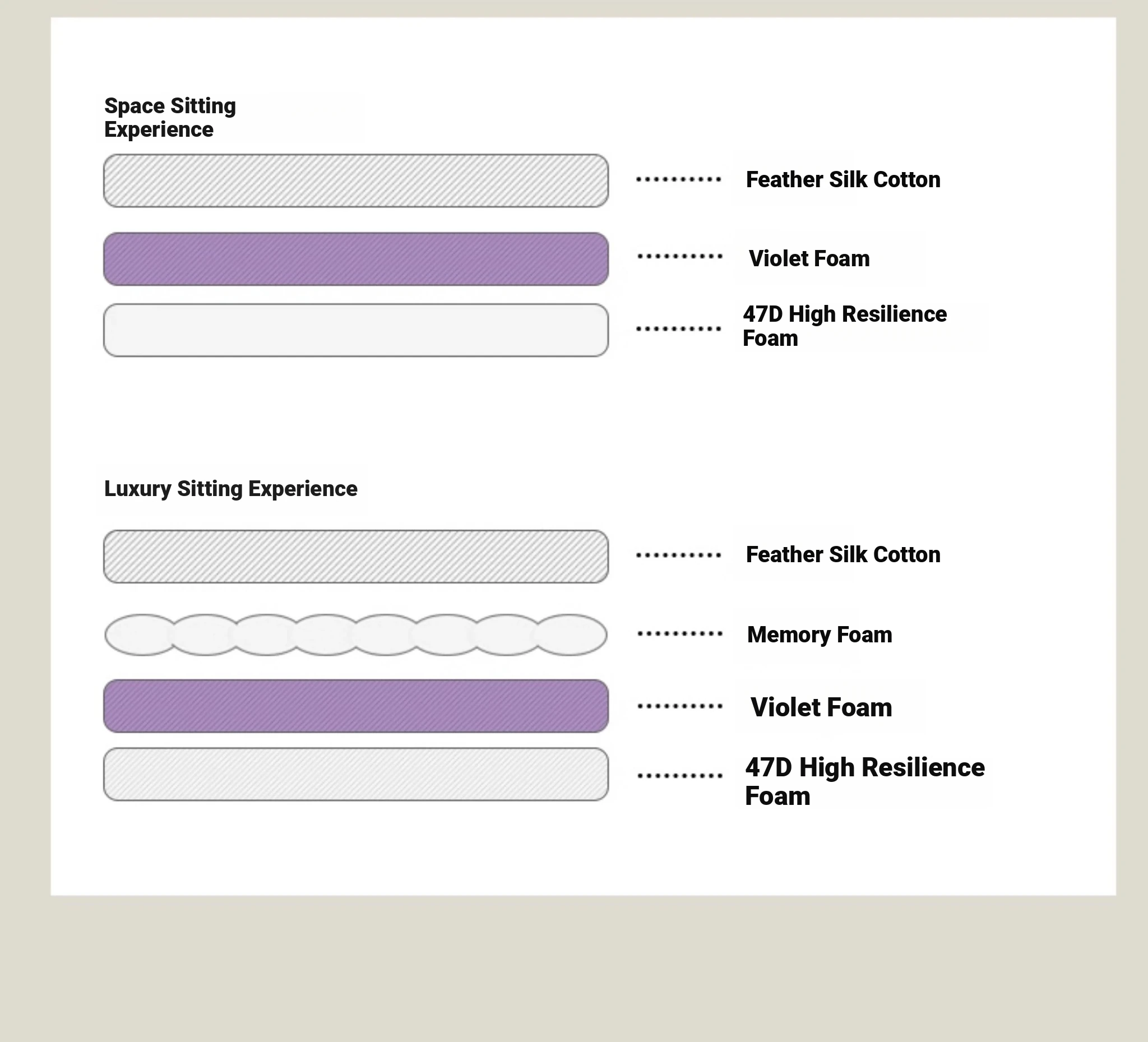Screen dimensions: 1148x1042
Task: Click the dotted line beside Luxury section's 47D foam
Action: pos(680,776)
